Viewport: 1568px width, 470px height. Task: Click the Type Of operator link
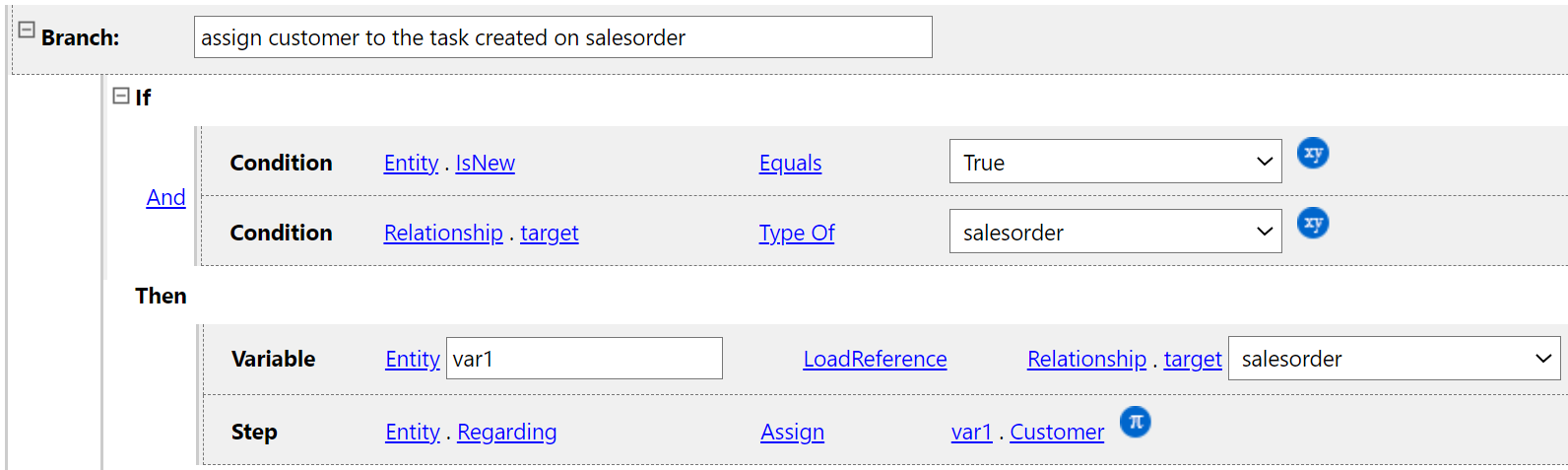(796, 233)
